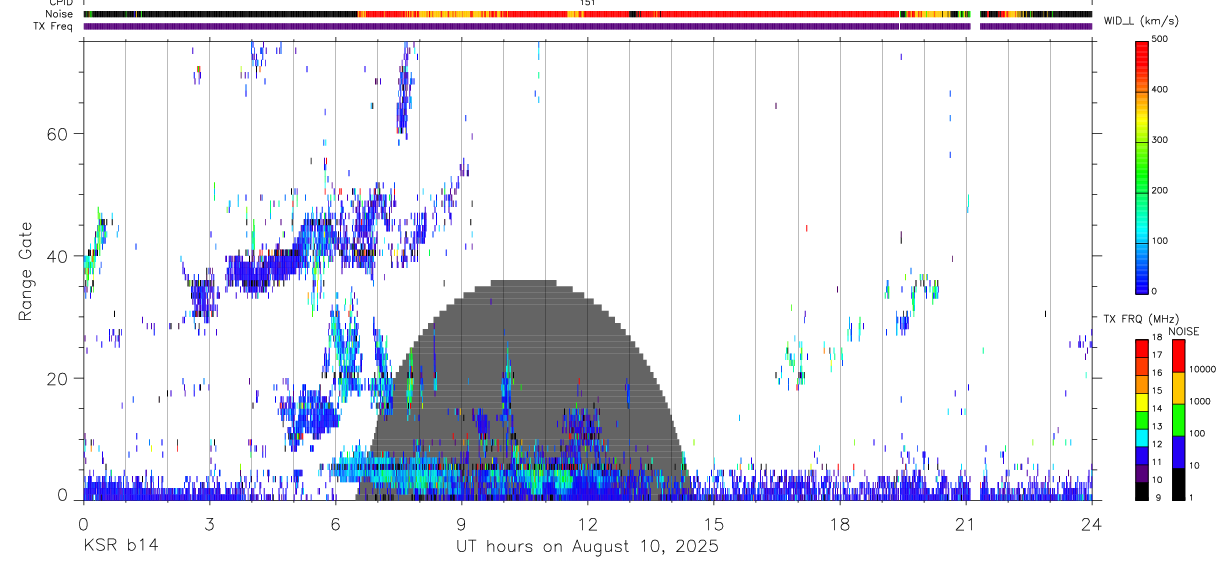1228x567 pixels.
Task: Click the 'TX FRQ (MHz)' legend title
Action: (1141, 319)
